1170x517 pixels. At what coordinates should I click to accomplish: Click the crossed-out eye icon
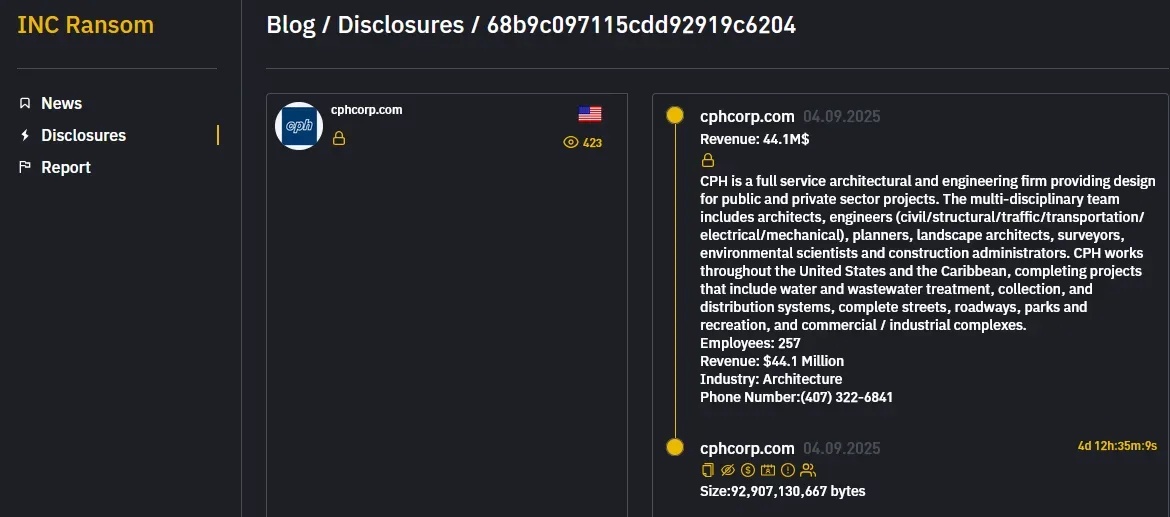728,470
